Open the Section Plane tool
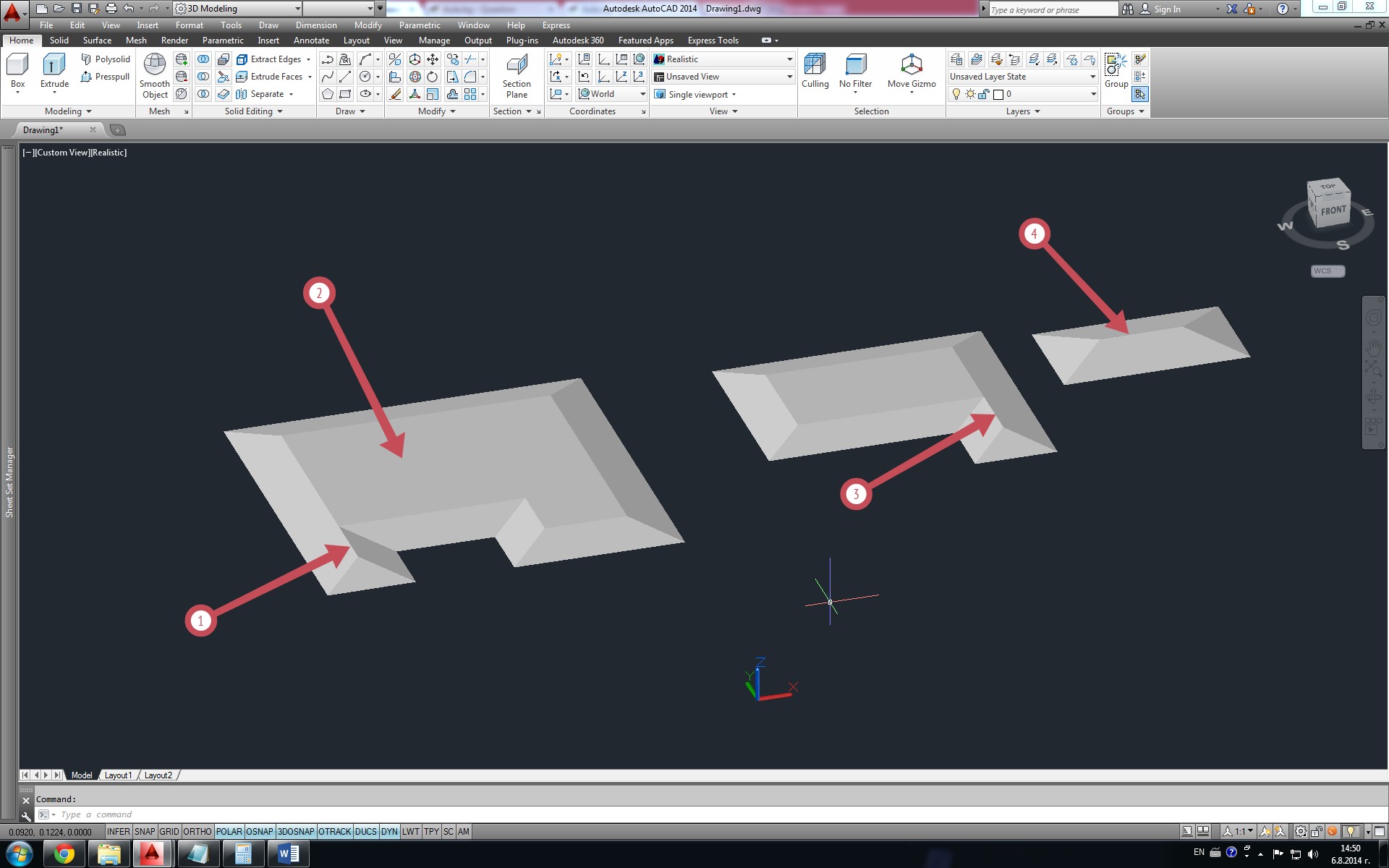 point(517,76)
